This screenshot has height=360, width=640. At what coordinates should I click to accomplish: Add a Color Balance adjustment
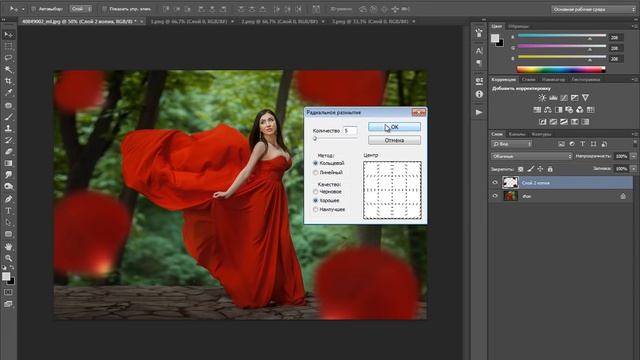pos(548,110)
